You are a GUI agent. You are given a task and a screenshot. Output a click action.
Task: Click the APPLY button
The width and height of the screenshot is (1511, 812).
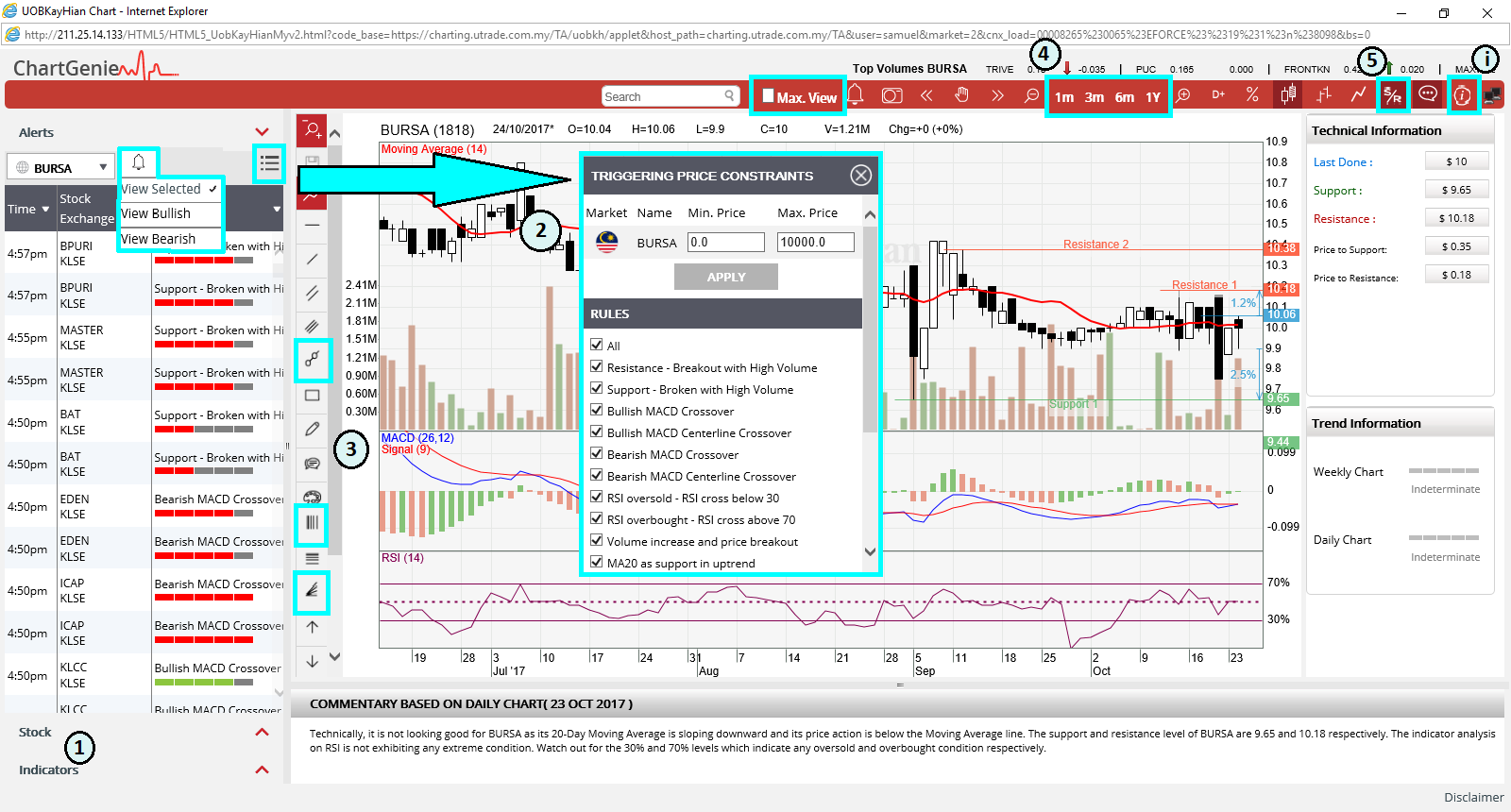point(726,277)
